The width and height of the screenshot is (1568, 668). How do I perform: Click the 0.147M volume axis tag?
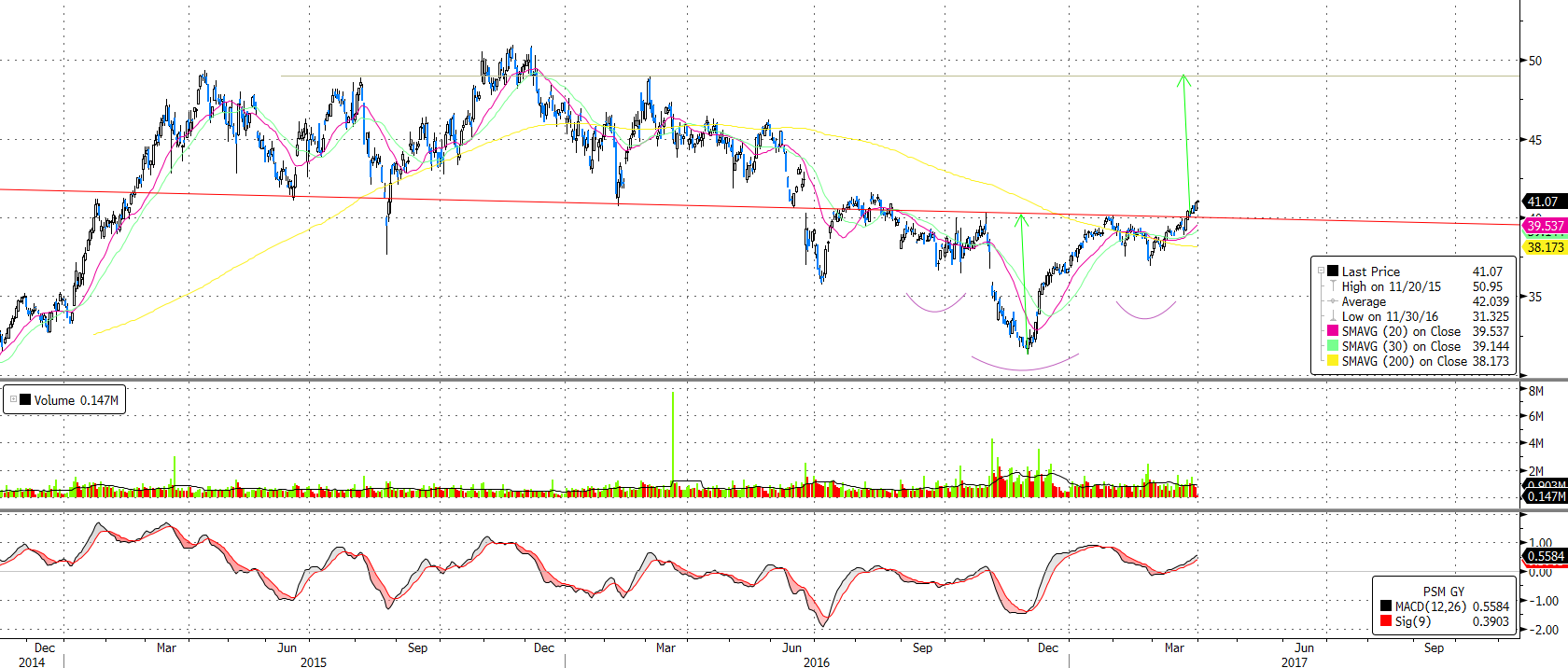coord(1545,496)
